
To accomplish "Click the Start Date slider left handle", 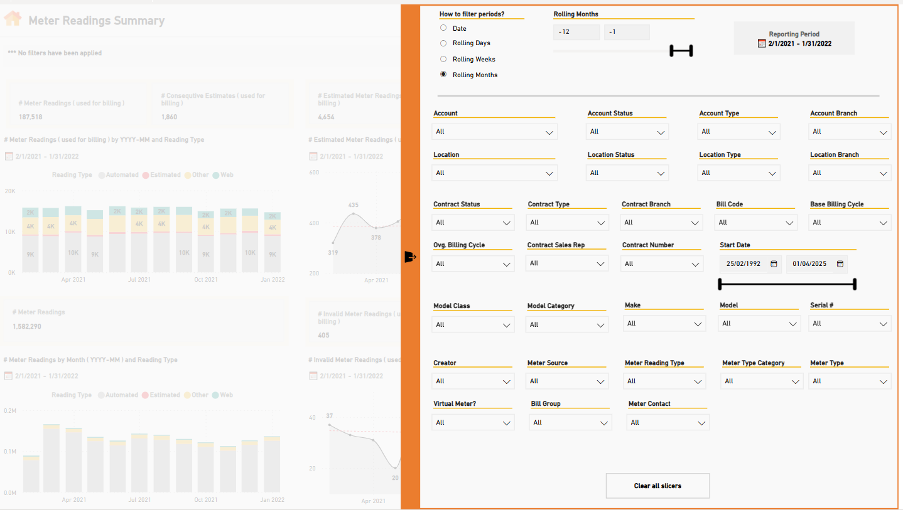I will point(720,284).
